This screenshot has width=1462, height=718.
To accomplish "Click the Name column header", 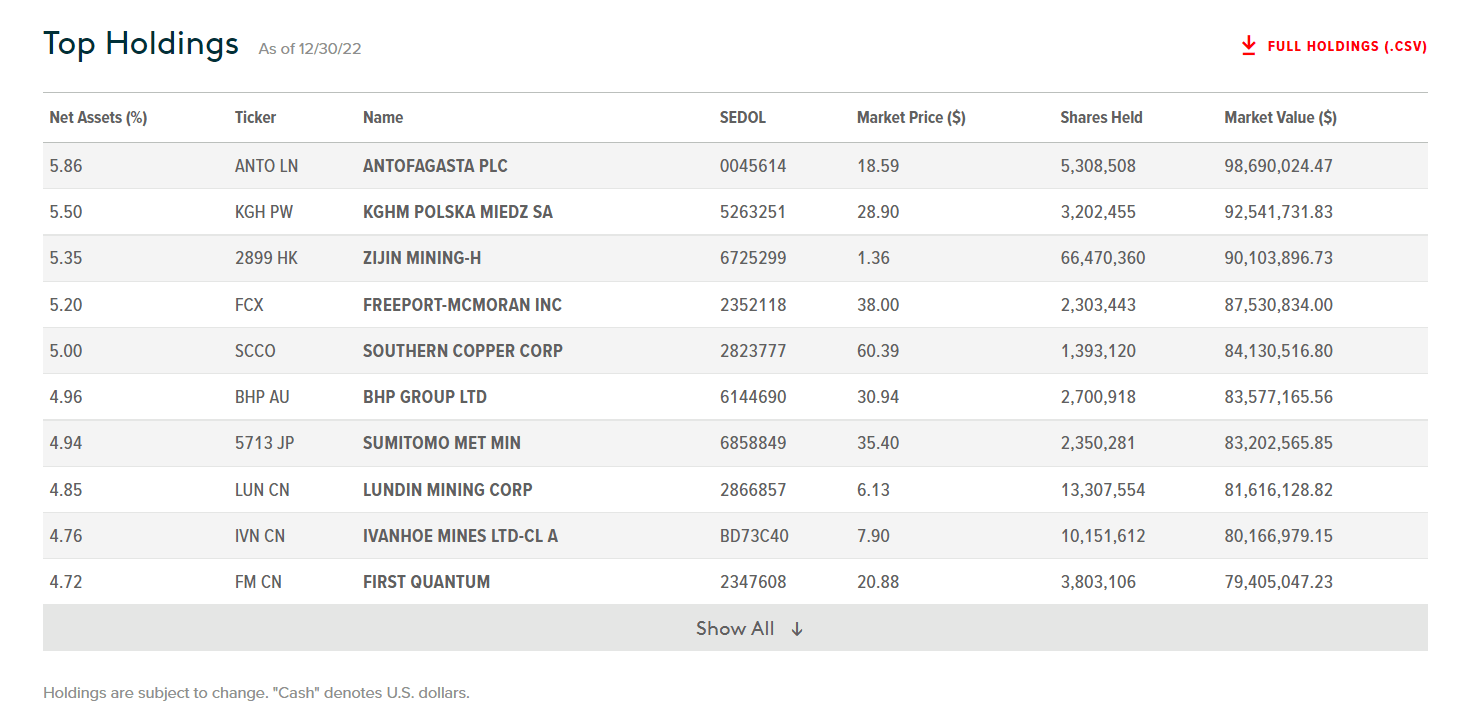I will pos(383,117).
